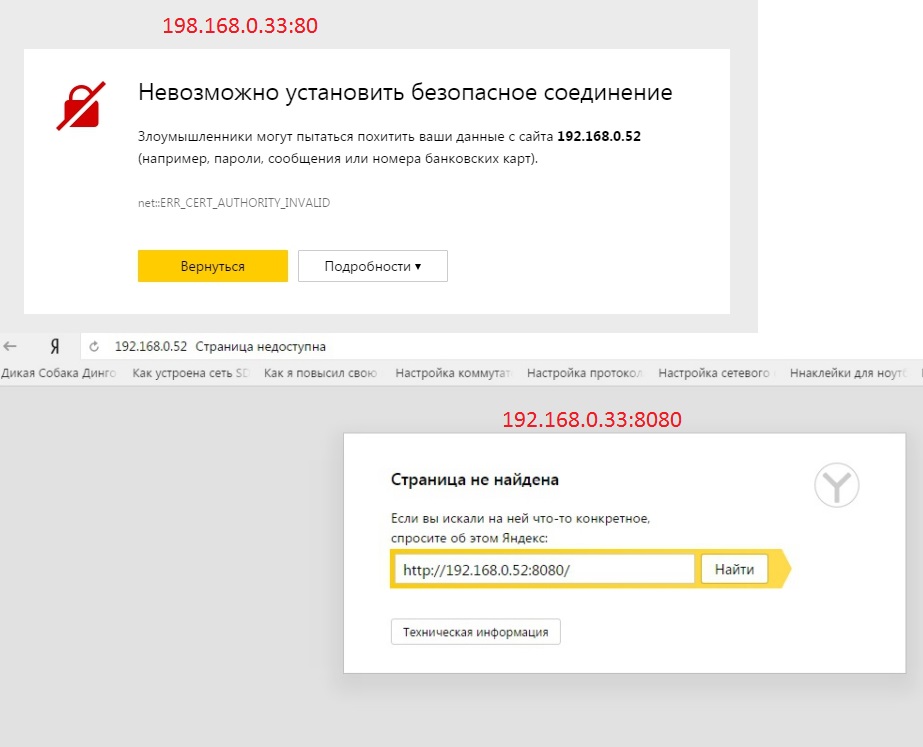Click the Найти search button
Screen dimensions: 923x747
pyautogui.click(x=734, y=569)
